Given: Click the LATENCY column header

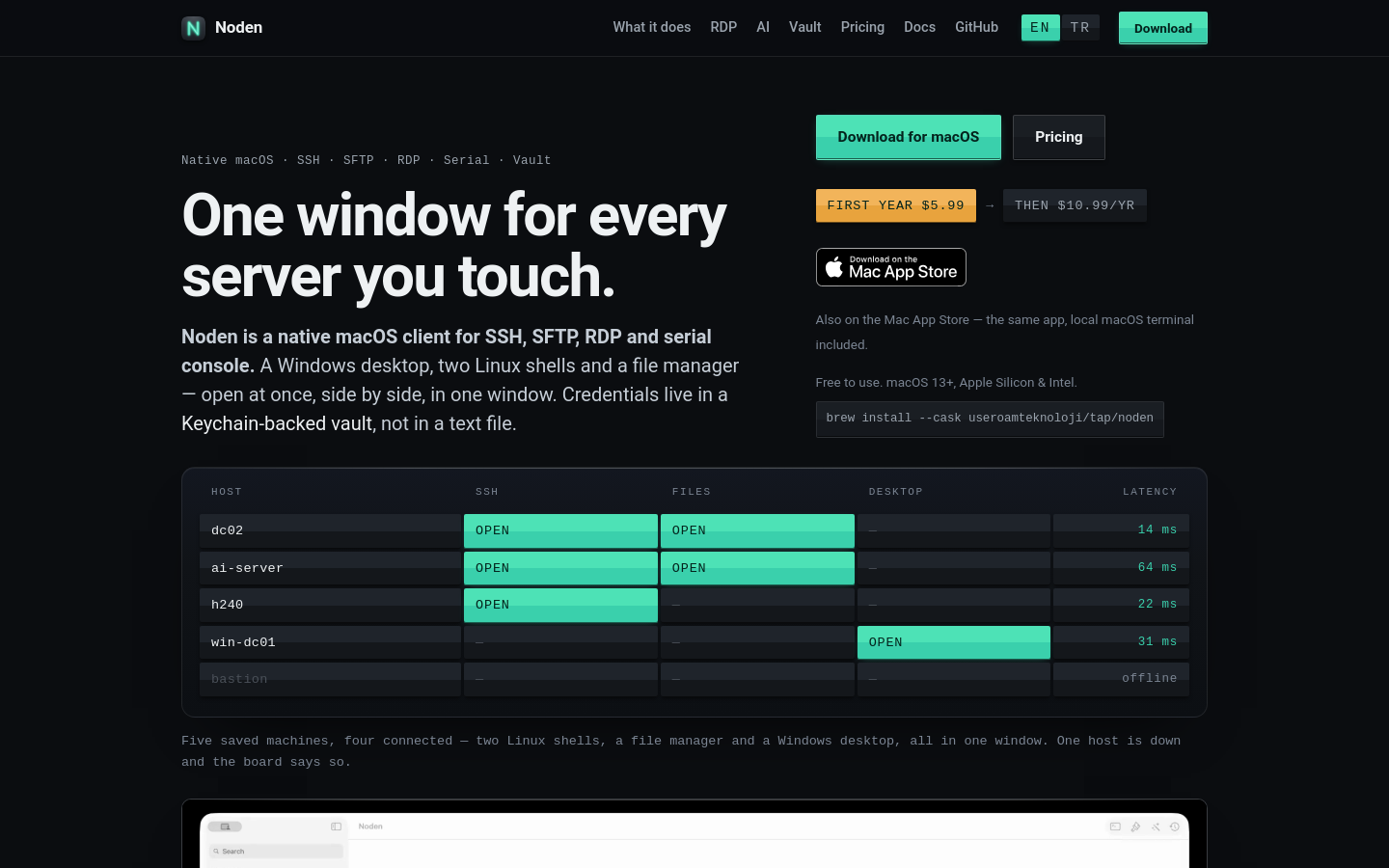Looking at the screenshot, I should [1150, 492].
